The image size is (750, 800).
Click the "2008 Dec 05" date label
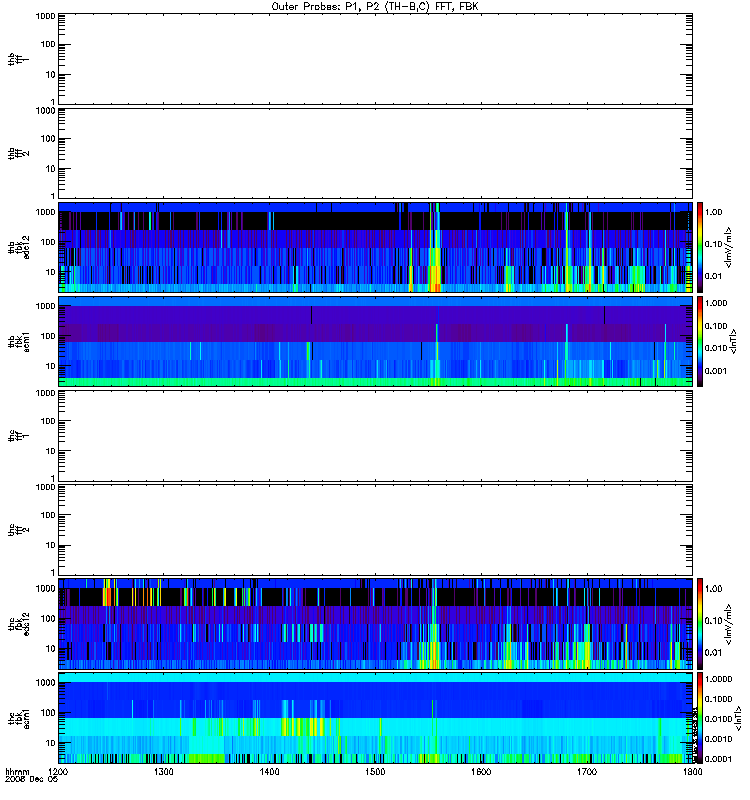coord(31,780)
